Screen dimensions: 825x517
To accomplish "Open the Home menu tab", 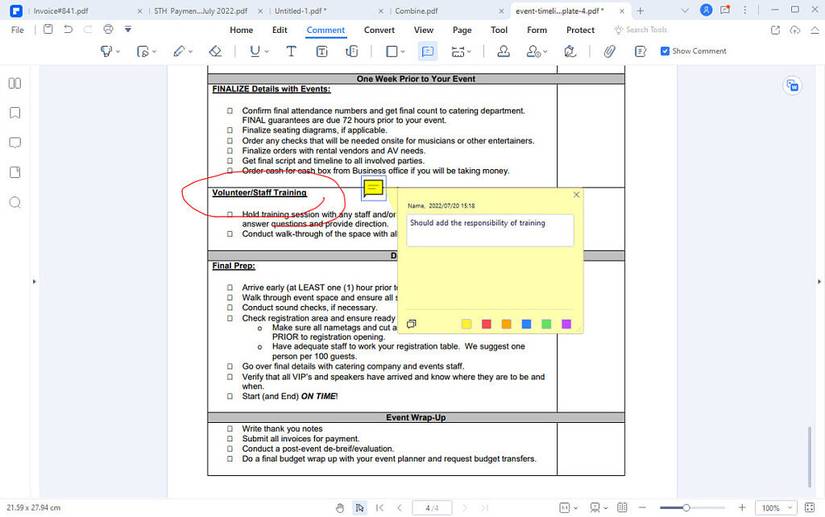I will (x=241, y=30).
